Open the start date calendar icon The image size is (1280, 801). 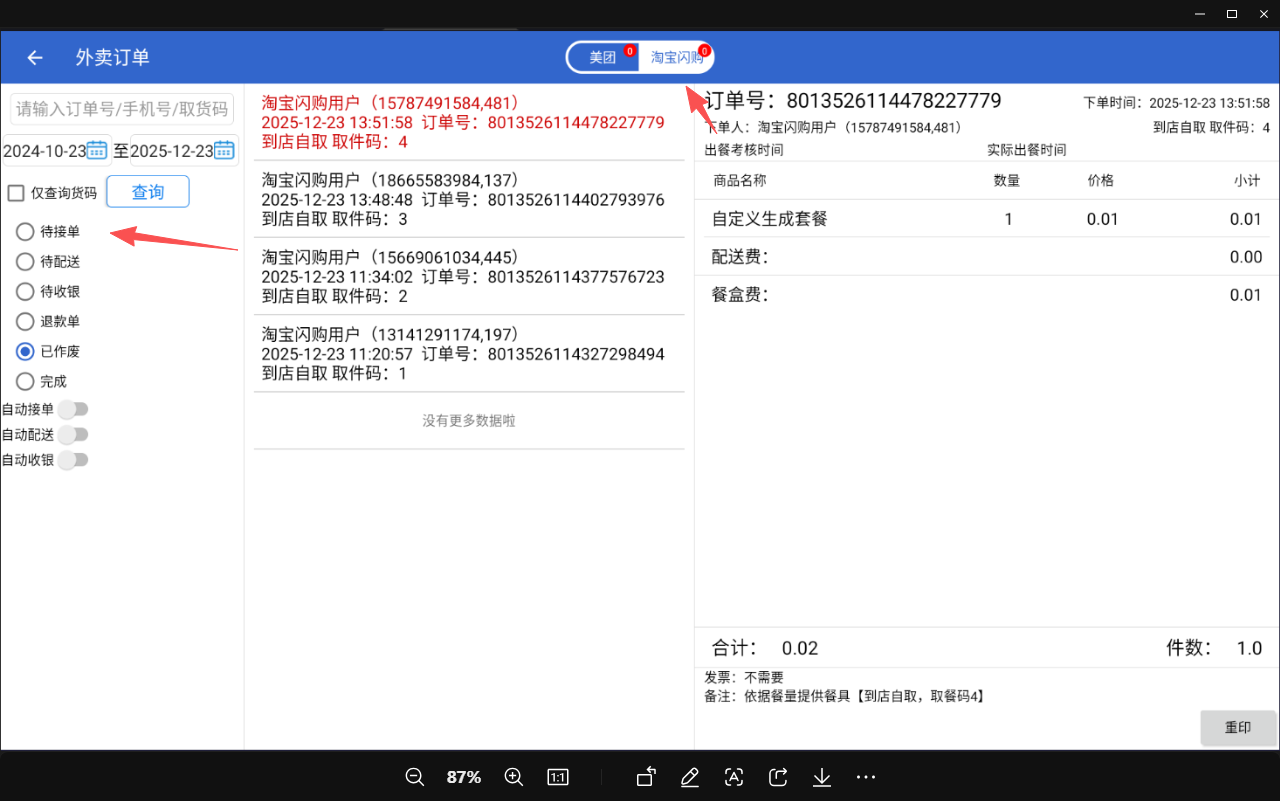point(97,150)
